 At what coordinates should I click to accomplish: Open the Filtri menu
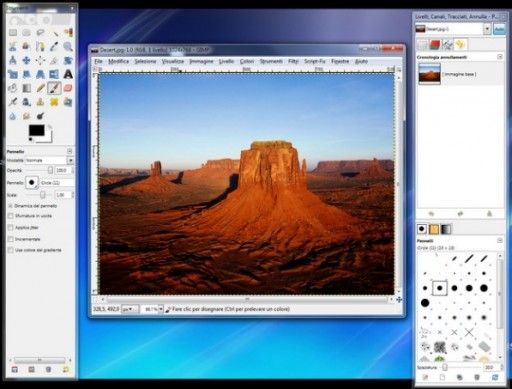293,61
